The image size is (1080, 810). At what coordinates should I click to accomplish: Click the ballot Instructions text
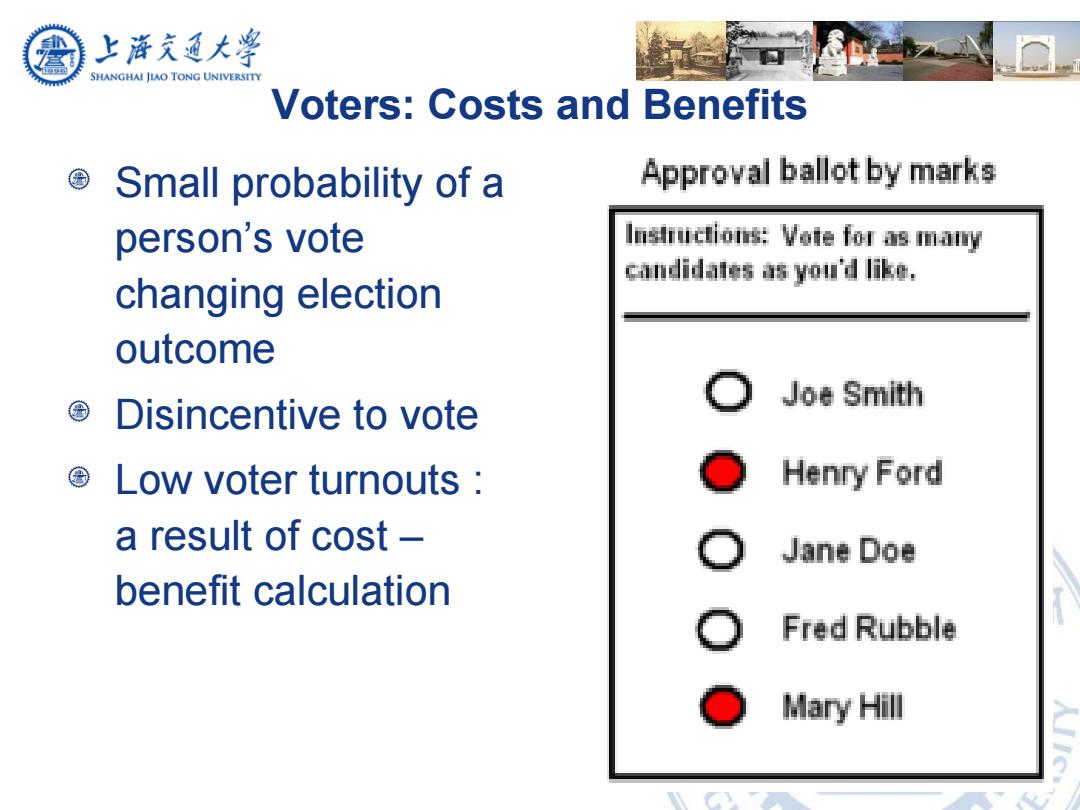coord(803,252)
